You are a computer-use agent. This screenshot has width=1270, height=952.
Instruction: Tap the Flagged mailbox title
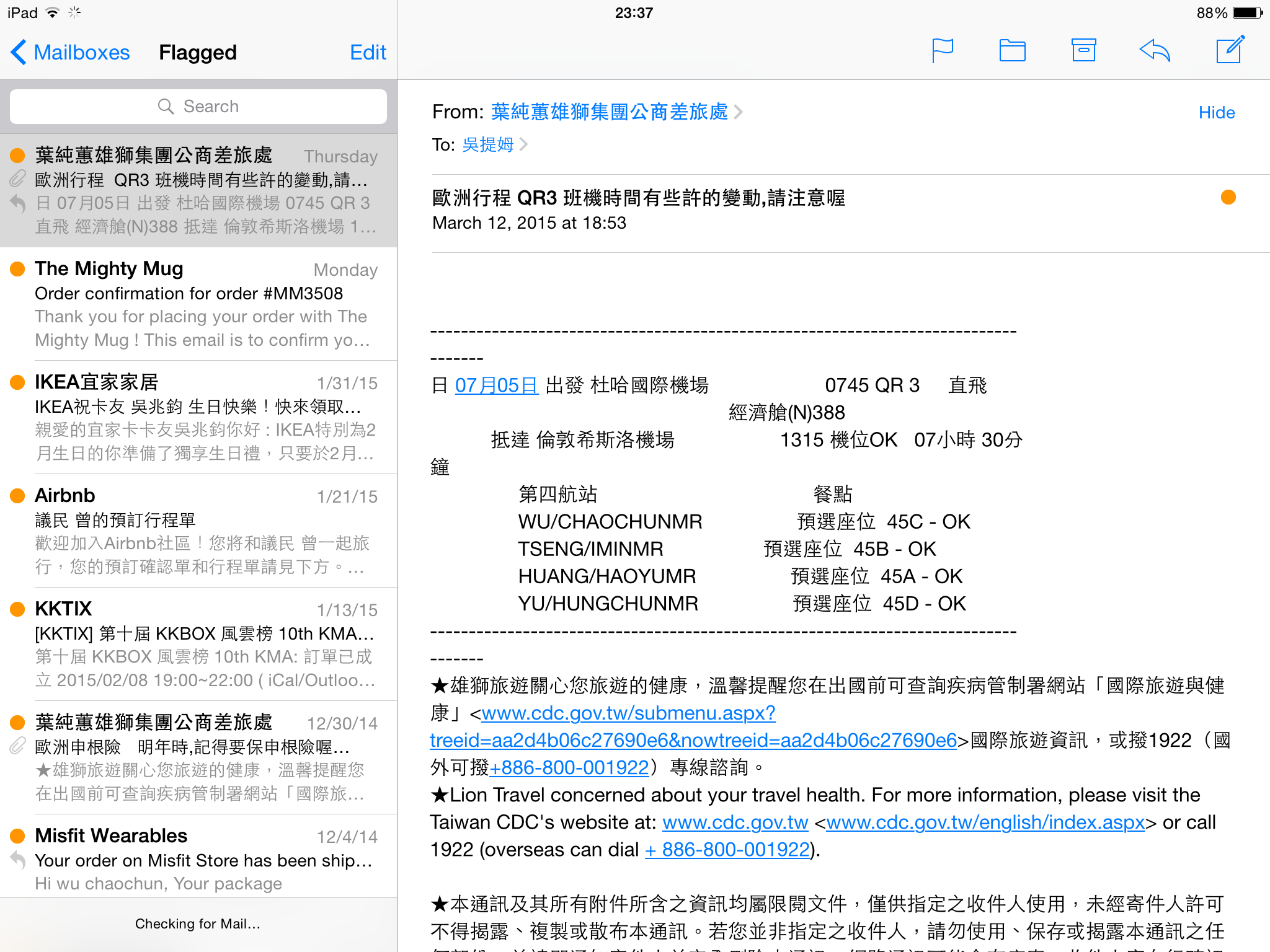(198, 53)
